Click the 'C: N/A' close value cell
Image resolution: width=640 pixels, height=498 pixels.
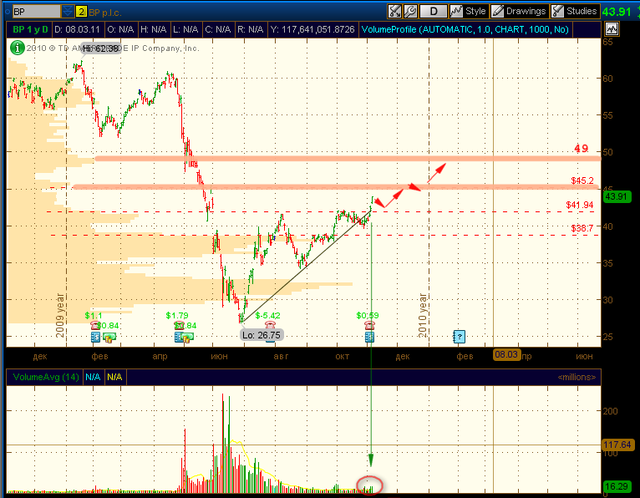click(218, 29)
